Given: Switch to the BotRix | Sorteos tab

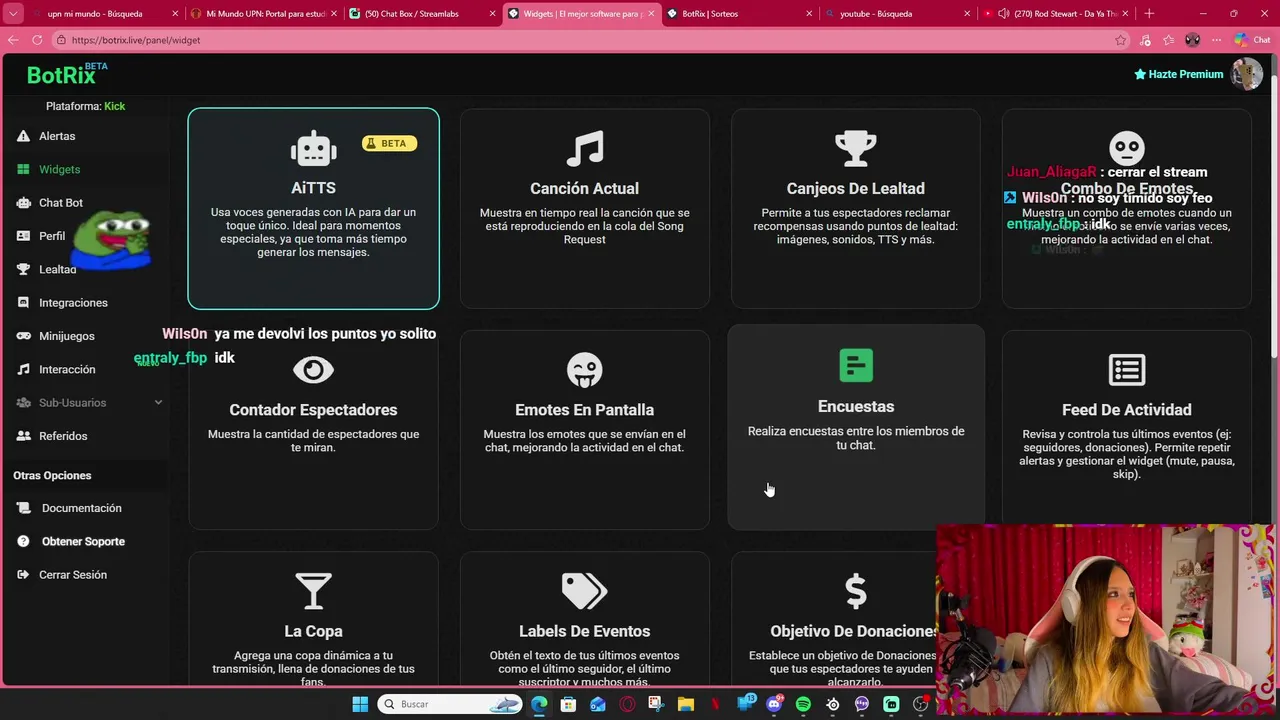Looking at the screenshot, I should click(x=738, y=14).
